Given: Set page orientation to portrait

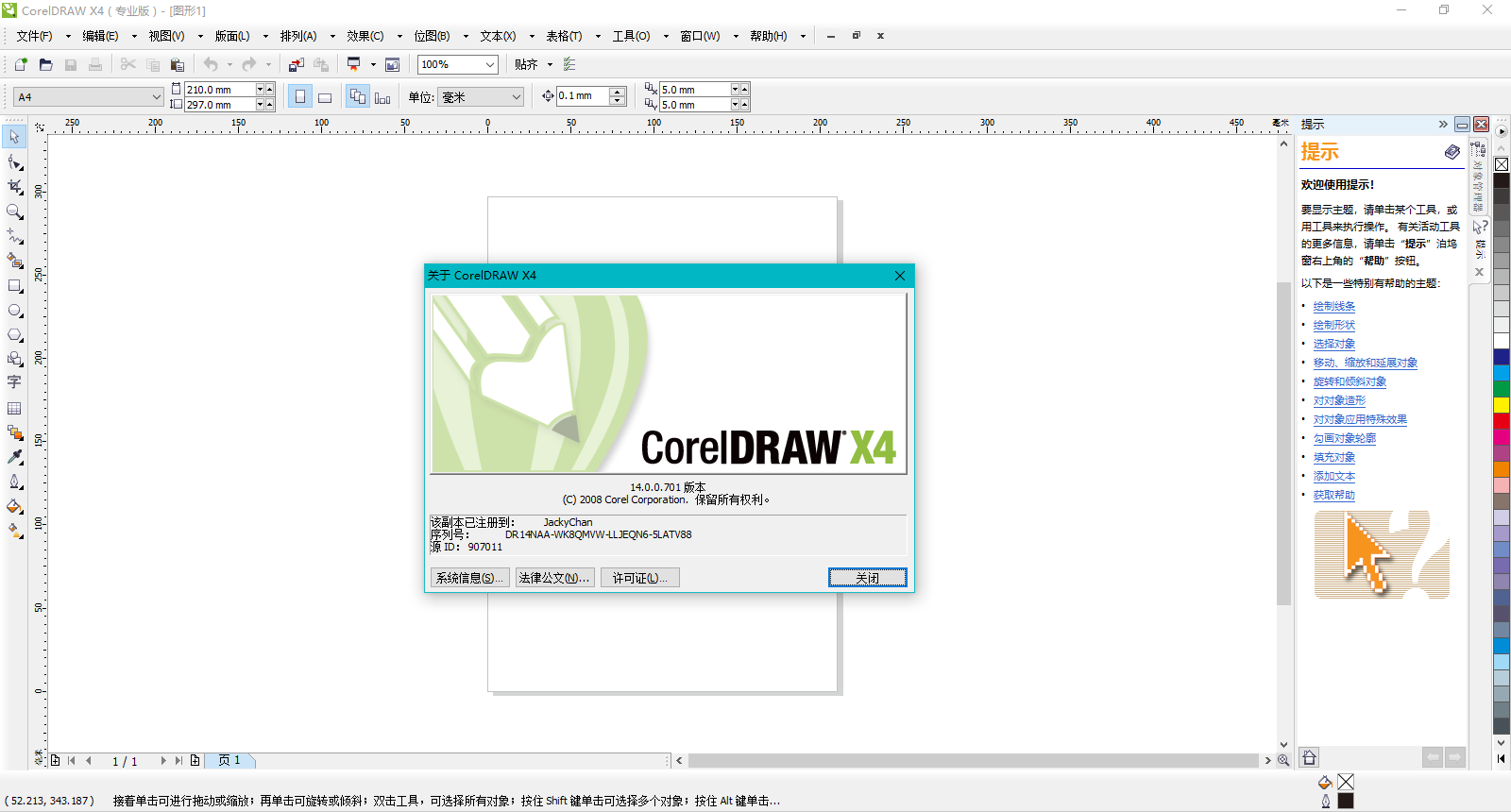Looking at the screenshot, I should (300, 96).
